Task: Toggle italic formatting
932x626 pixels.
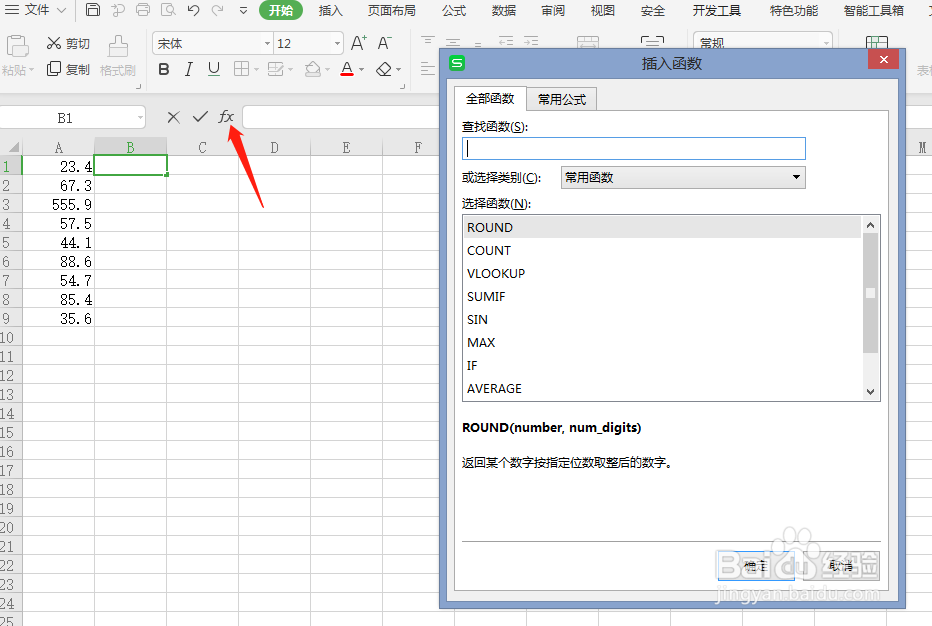Action: (x=188, y=68)
